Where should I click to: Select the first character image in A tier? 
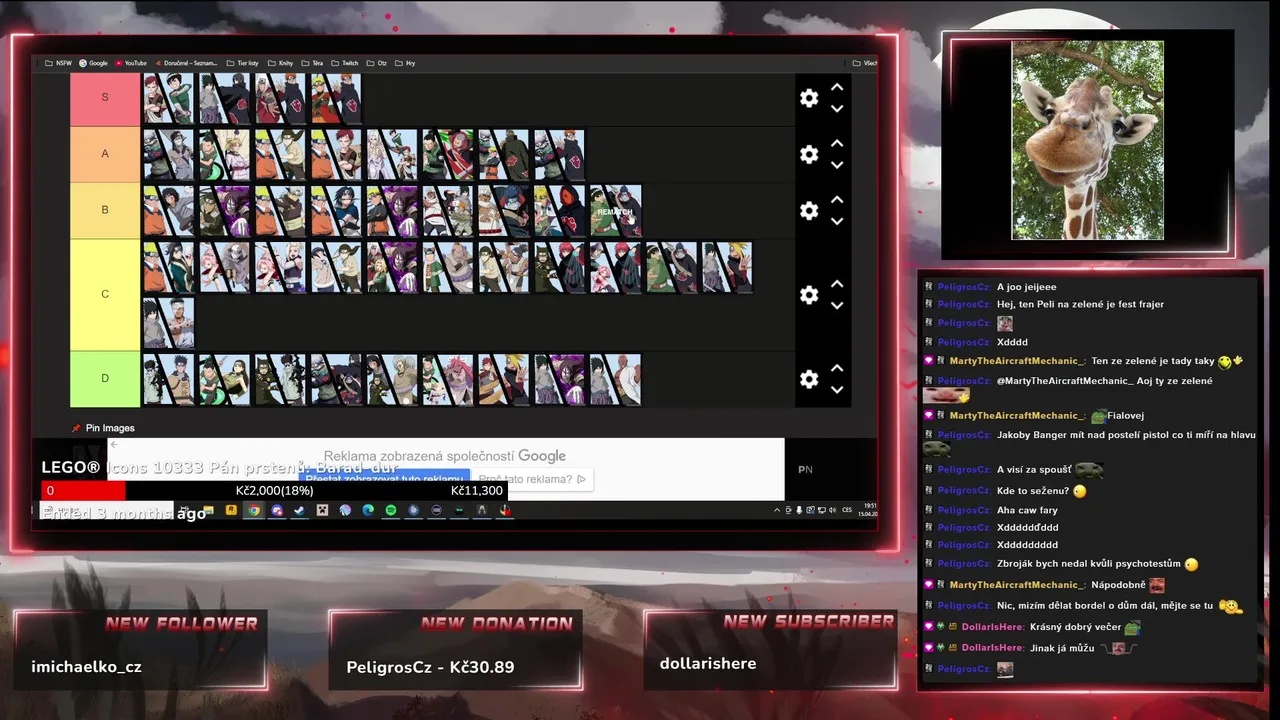[x=168, y=154]
